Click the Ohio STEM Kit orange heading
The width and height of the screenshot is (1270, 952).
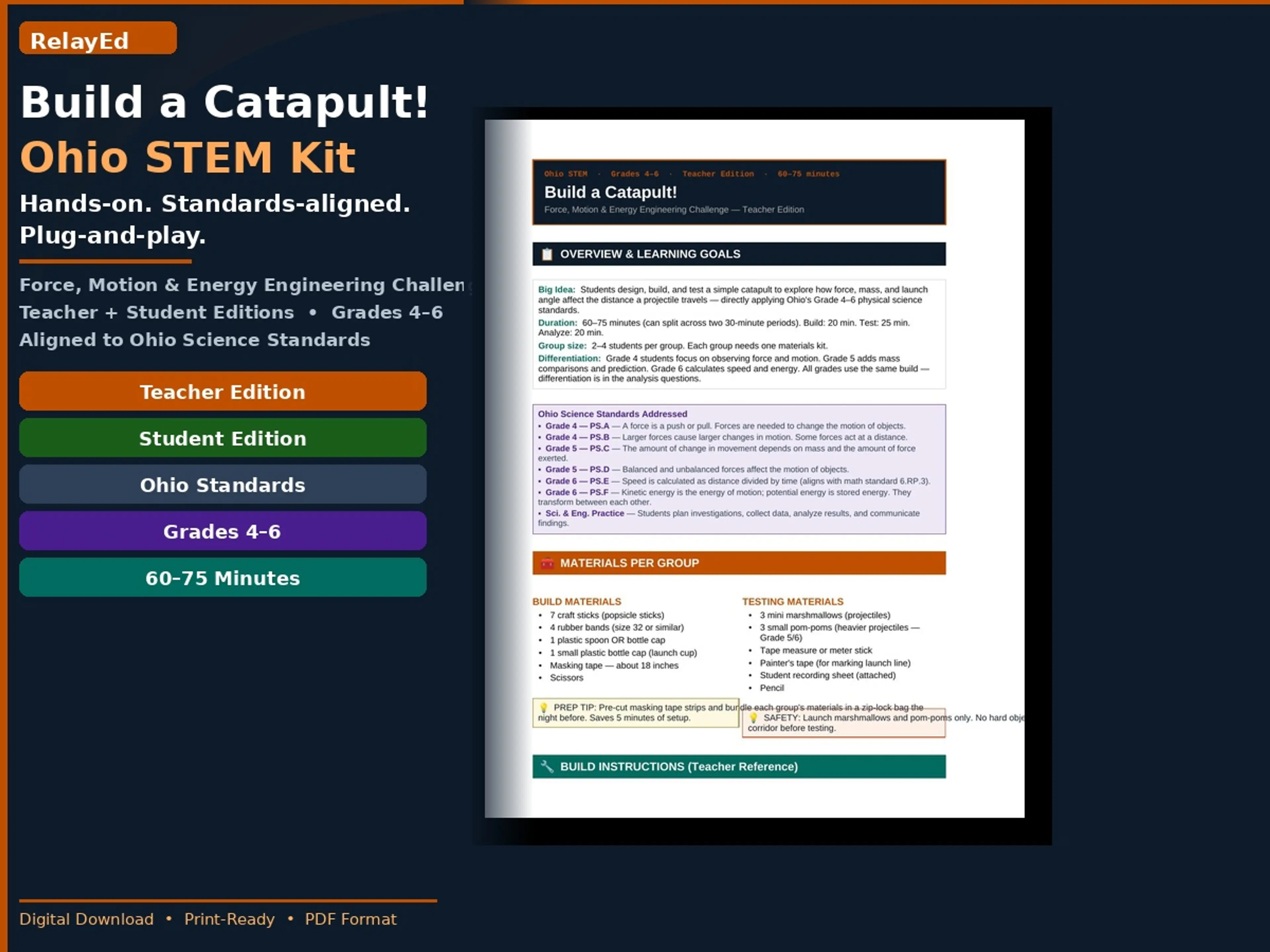pos(188,157)
